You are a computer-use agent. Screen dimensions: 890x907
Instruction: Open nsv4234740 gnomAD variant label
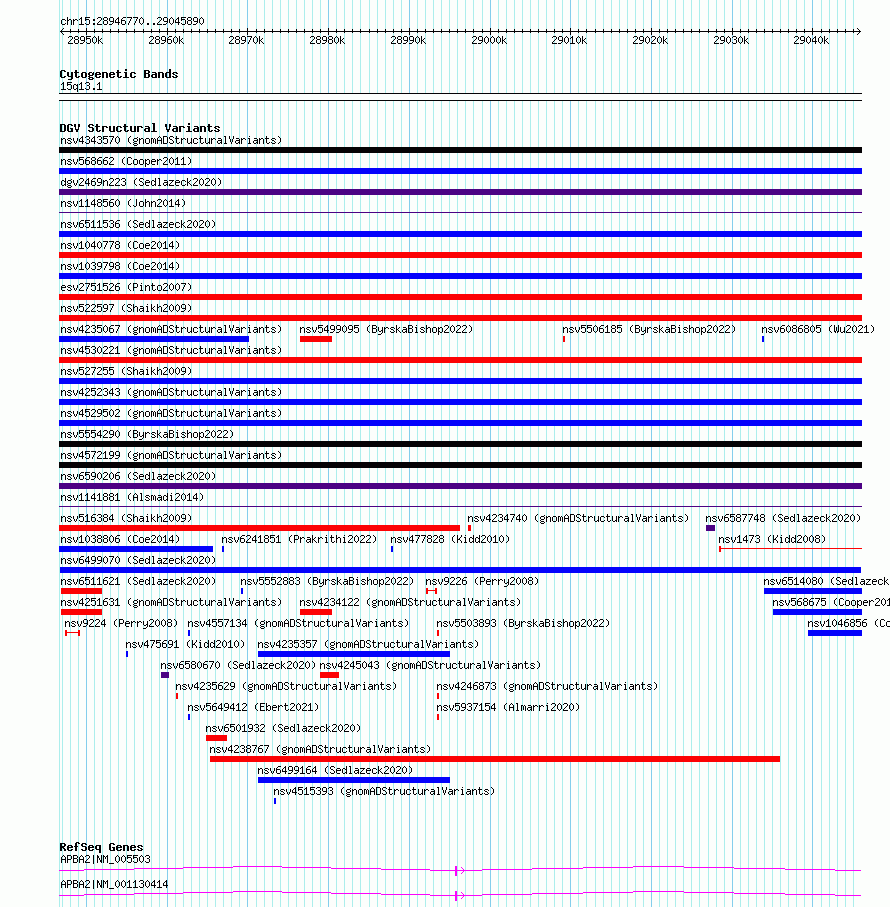(x=578, y=518)
